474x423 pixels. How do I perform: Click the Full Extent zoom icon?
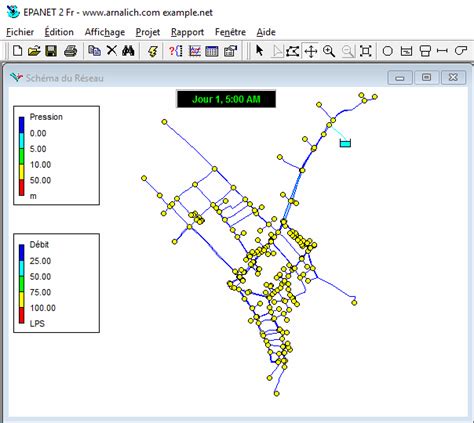coord(366,51)
